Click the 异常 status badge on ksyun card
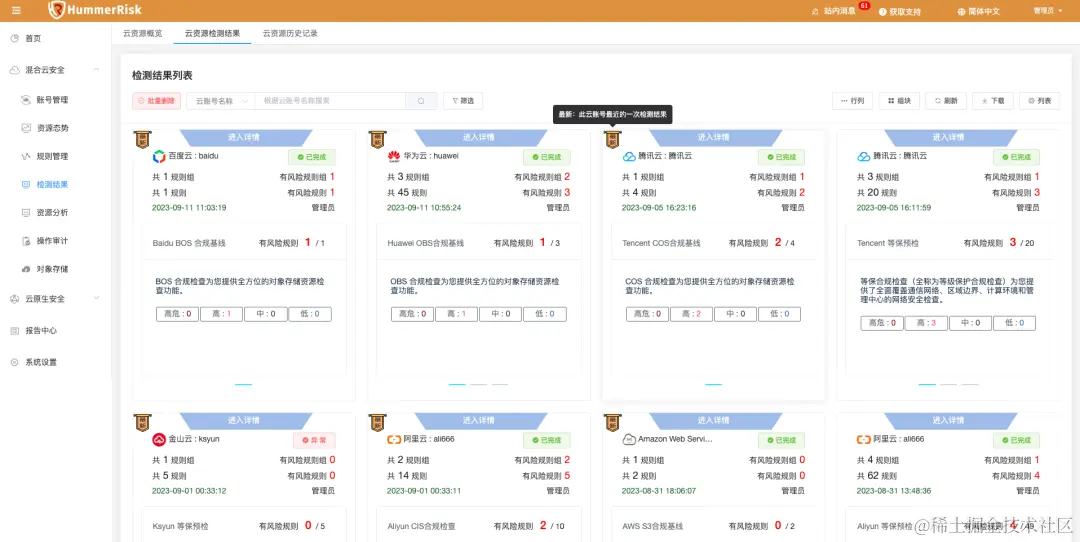This screenshot has width=1080, height=542. [314, 440]
